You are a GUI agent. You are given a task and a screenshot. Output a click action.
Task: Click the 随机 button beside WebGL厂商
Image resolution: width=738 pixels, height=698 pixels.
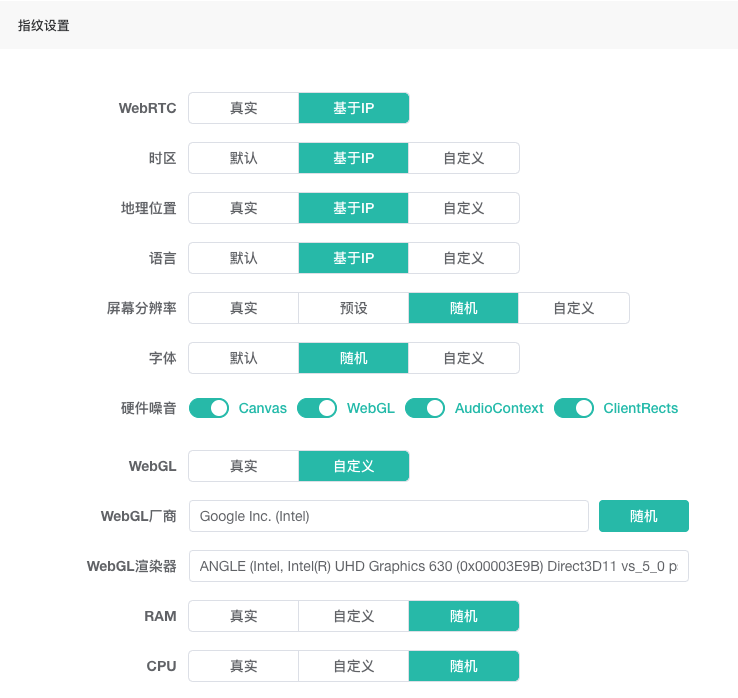[x=644, y=516]
